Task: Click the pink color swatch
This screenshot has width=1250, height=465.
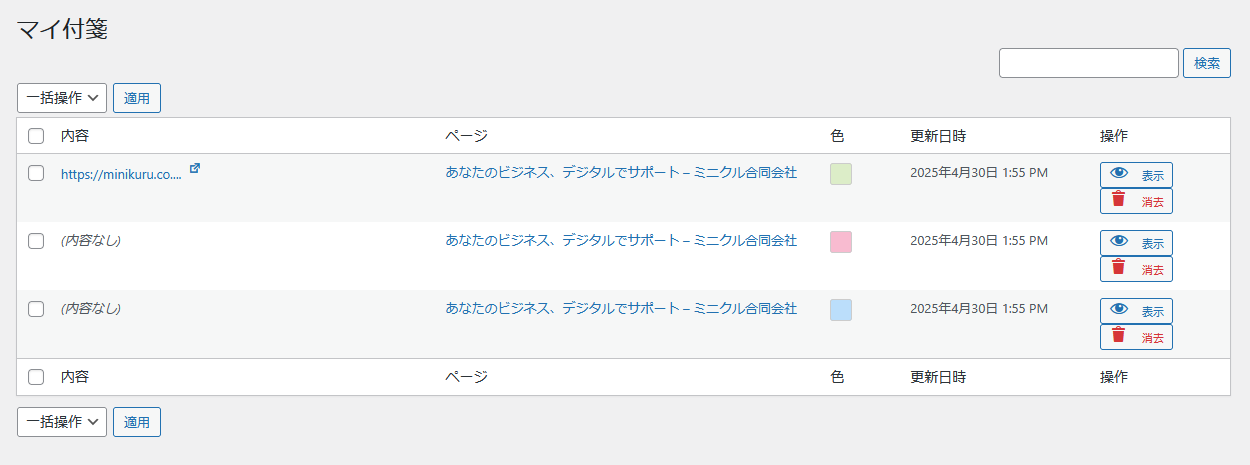Action: (841, 242)
